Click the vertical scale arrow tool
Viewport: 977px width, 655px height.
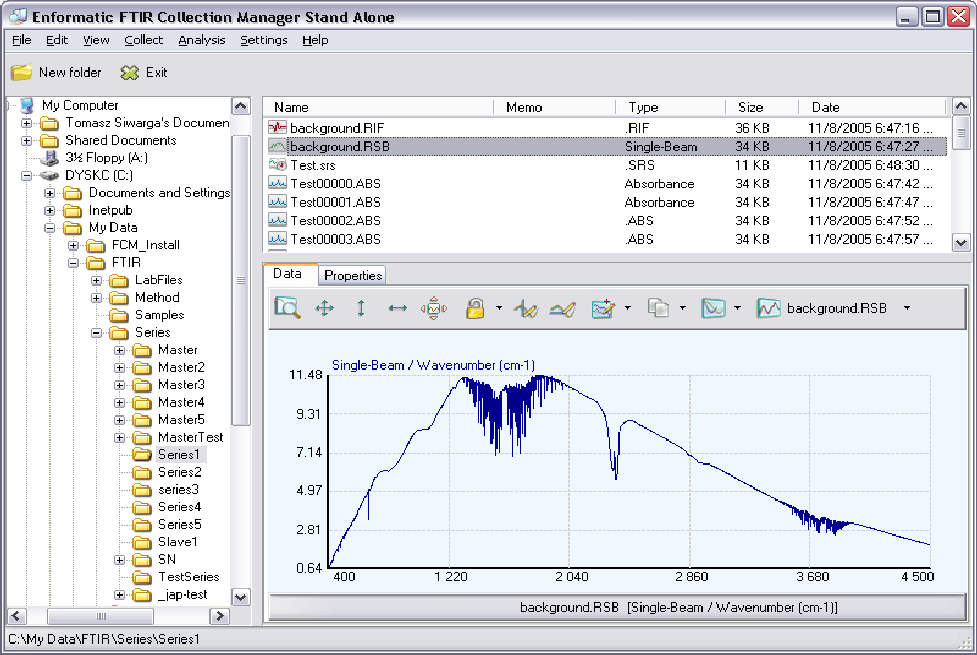[361, 309]
